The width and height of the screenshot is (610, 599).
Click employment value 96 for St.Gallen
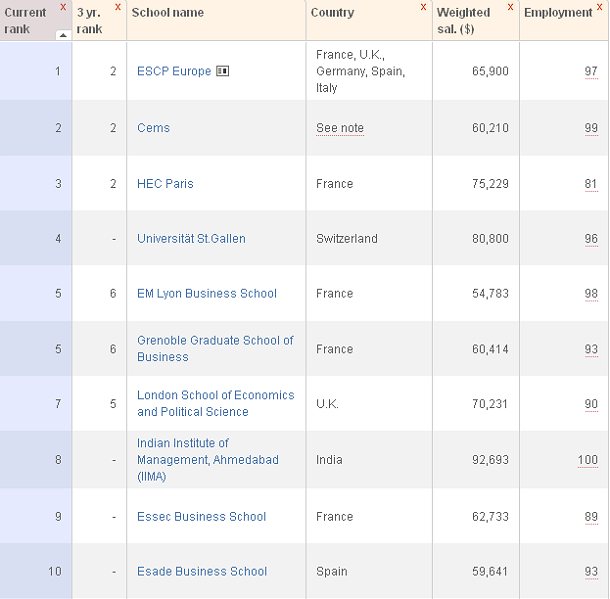pos(591,238)
